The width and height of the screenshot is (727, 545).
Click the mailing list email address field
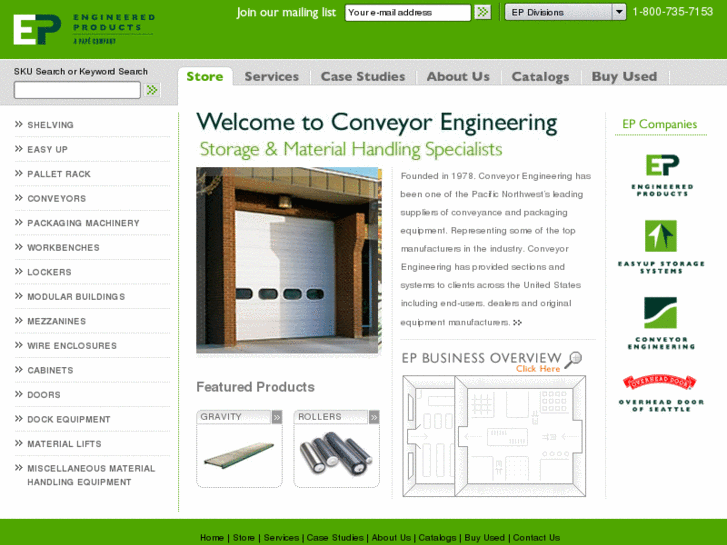coord(408,13)
